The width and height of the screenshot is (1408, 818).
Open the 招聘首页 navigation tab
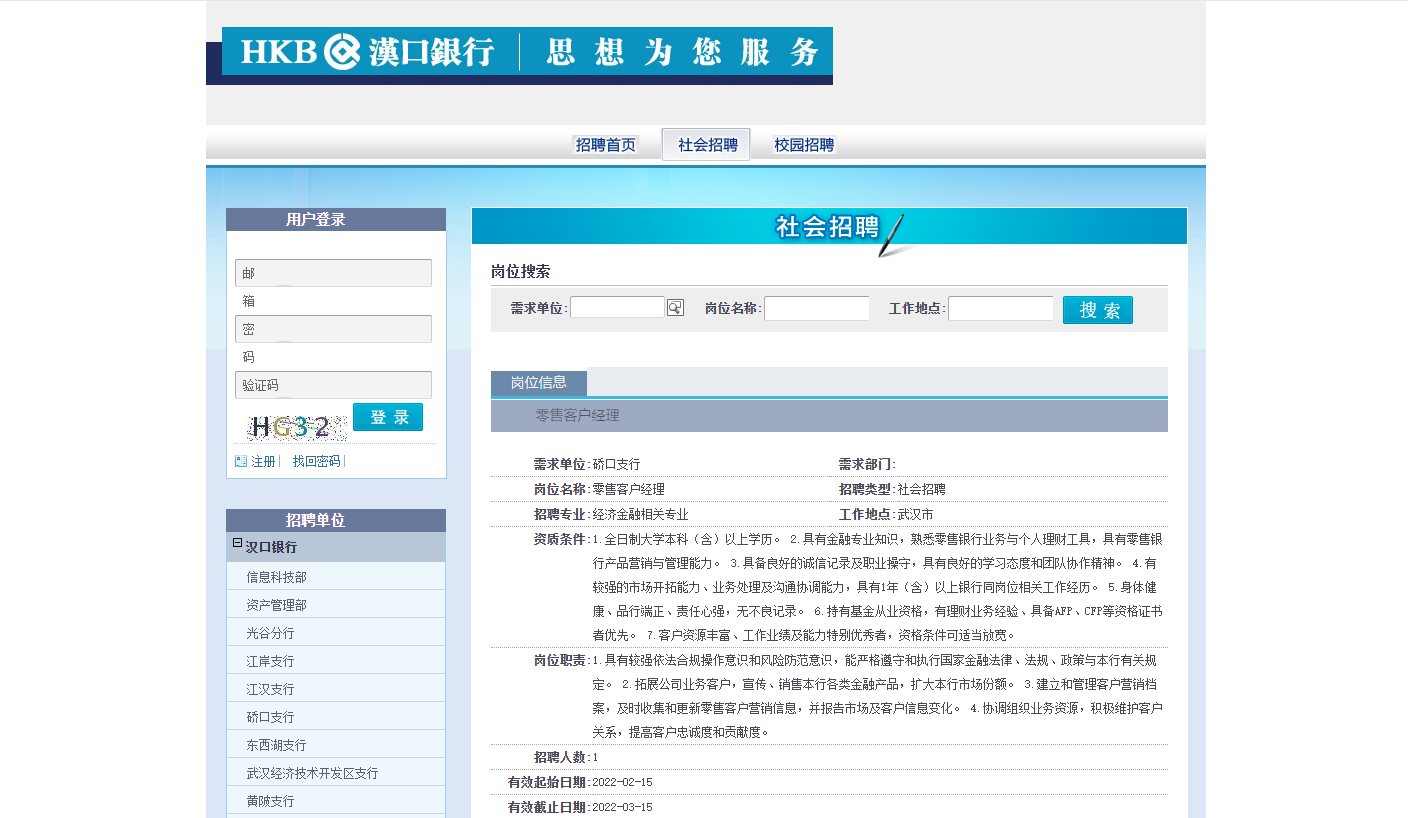[605, 145]
